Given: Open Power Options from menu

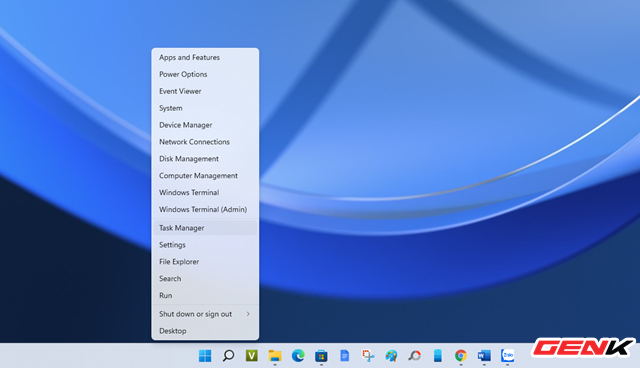Looking at the screenshot, I should [x=205, y=74].
